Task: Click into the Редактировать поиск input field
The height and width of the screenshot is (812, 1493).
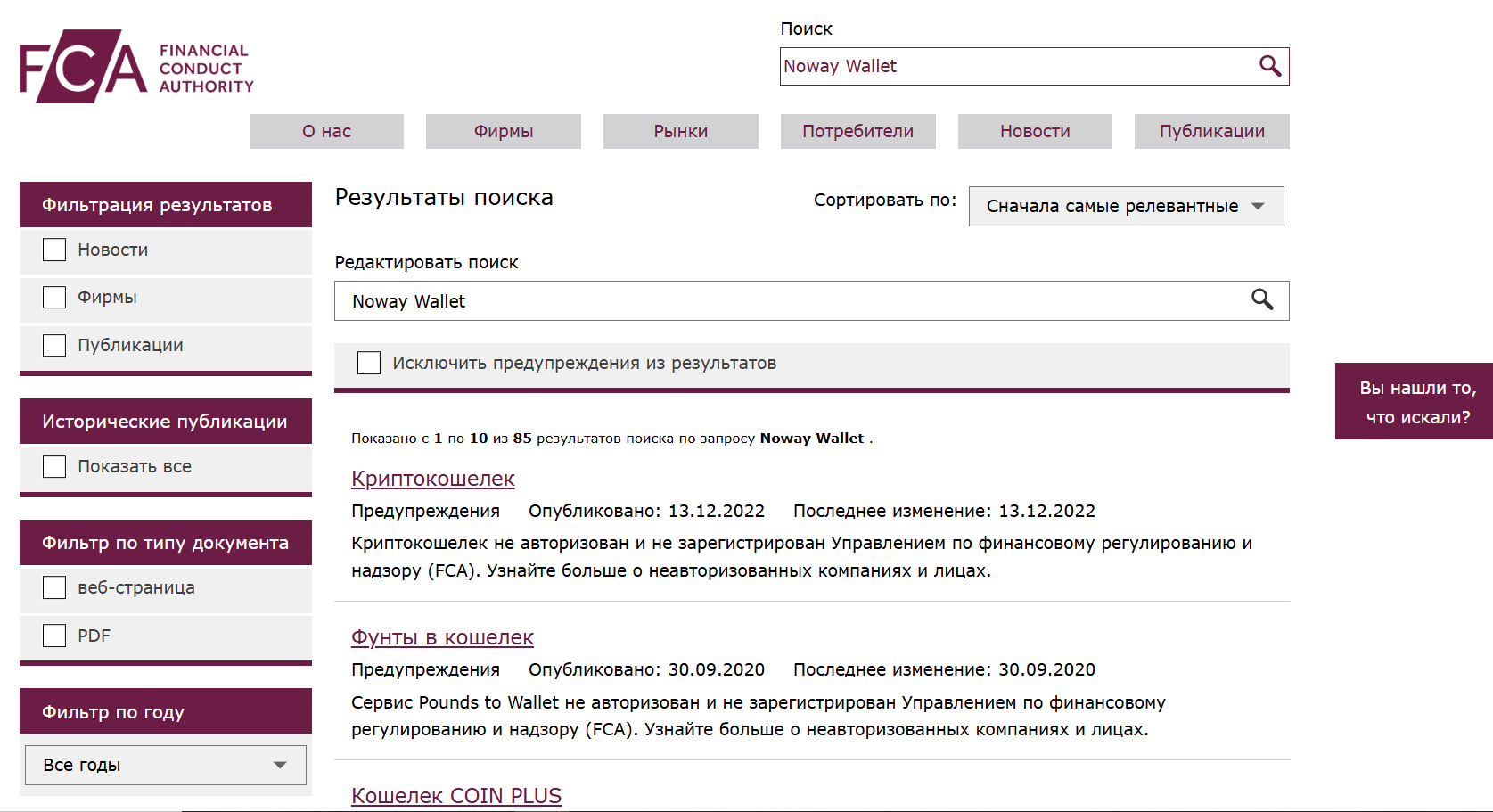Action: [x=784, y=301]
